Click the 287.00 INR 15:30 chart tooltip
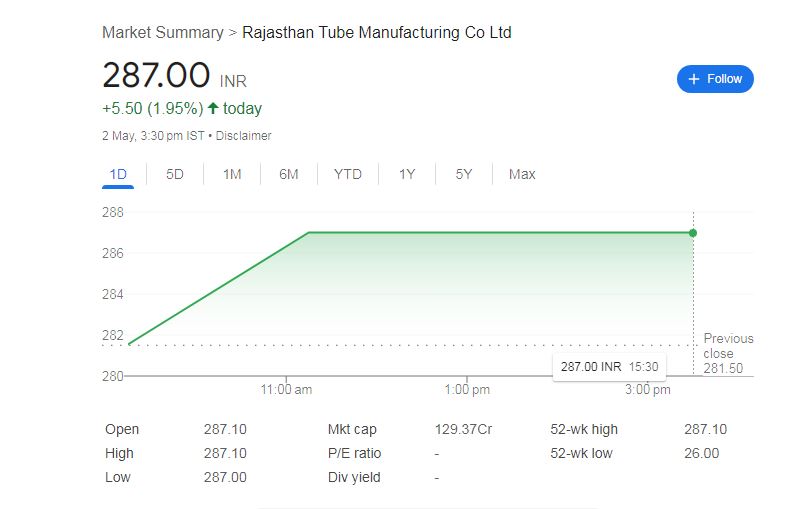This screenshot has width=805, height=509. click(609, 367)
